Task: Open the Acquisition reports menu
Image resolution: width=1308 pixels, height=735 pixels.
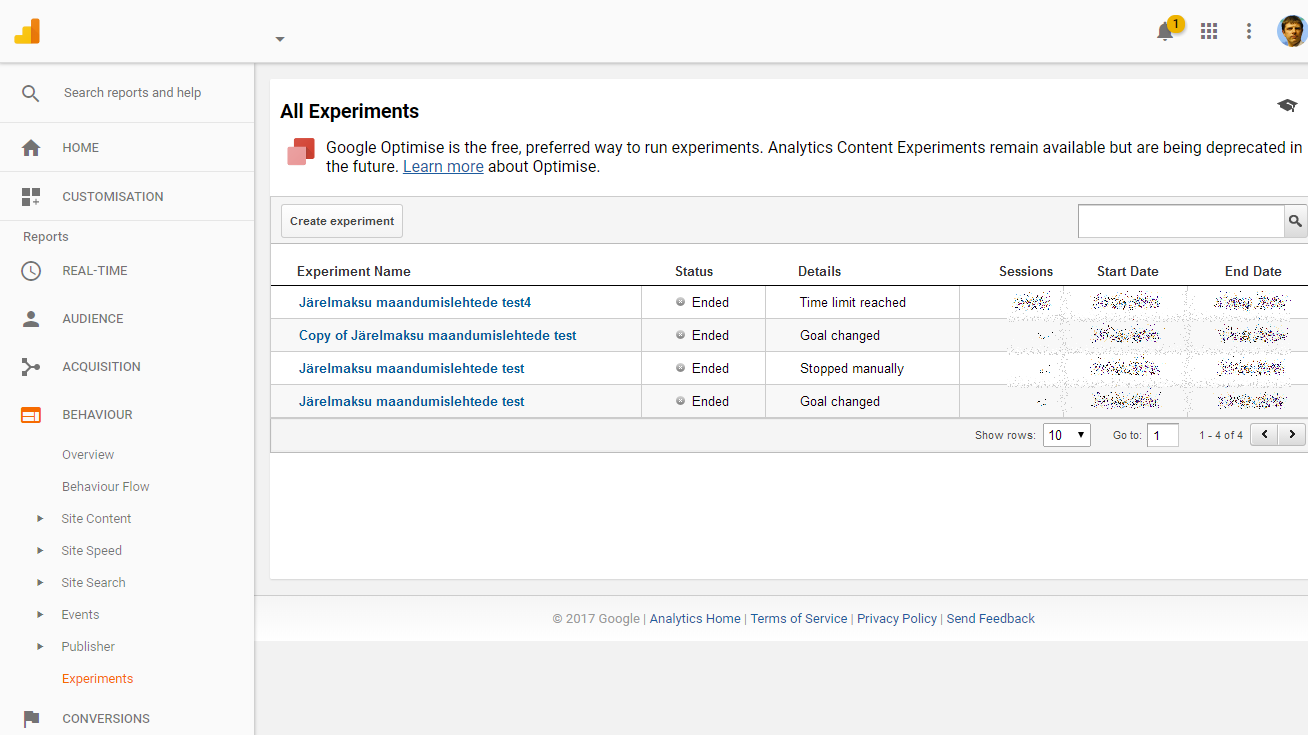Action: click(x=101, y=366)
